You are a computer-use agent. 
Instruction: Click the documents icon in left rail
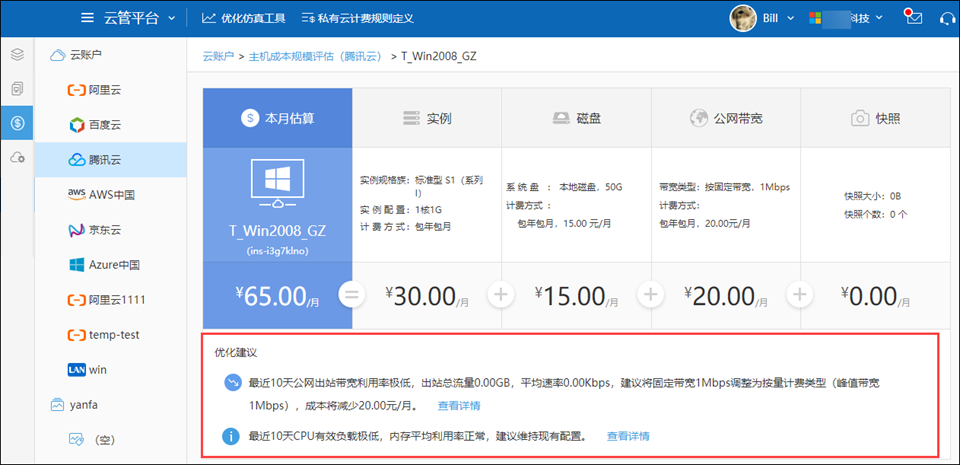point(17,89)
